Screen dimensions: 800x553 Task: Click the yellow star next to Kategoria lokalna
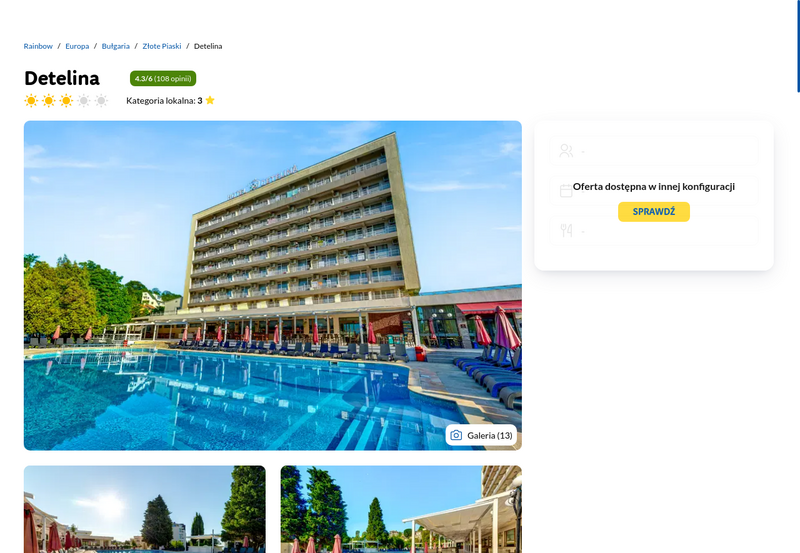(x=210, y=100)
